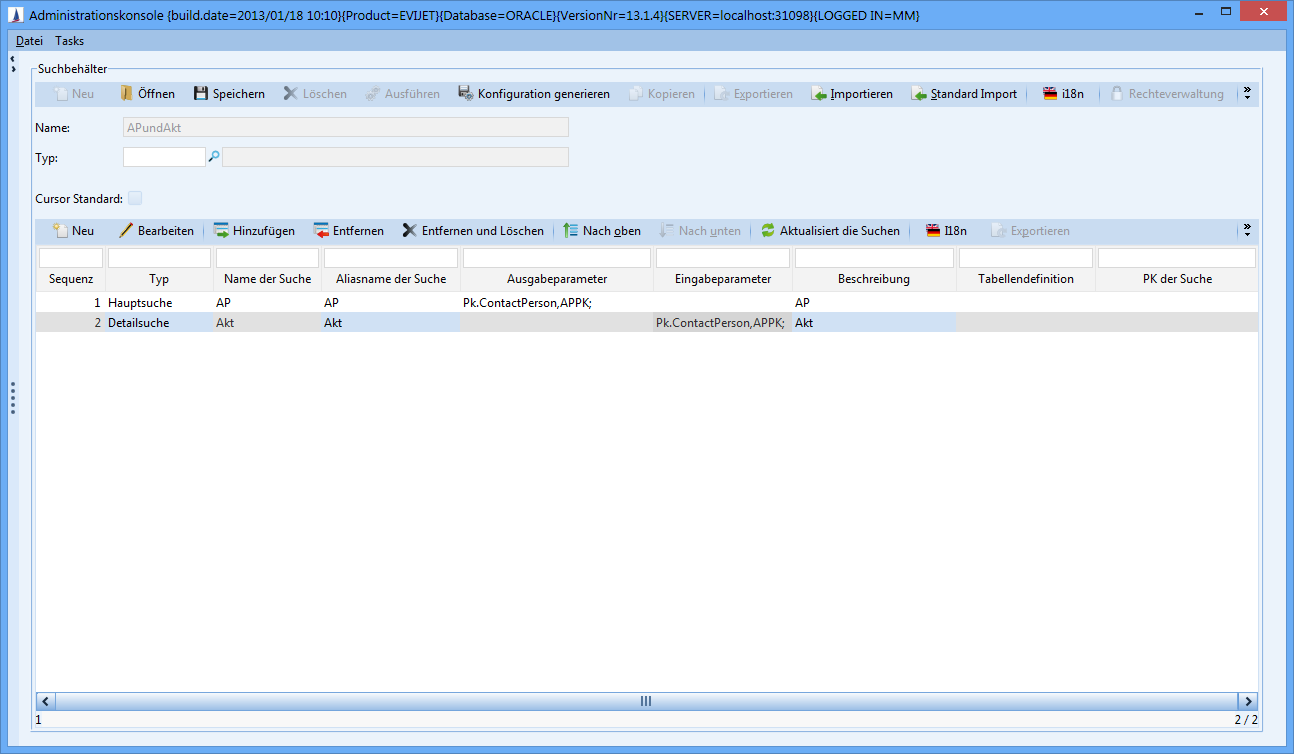The image size is (1294, 754).
Task: Open i18n German flag in top toolbar
Action: 1050,94
